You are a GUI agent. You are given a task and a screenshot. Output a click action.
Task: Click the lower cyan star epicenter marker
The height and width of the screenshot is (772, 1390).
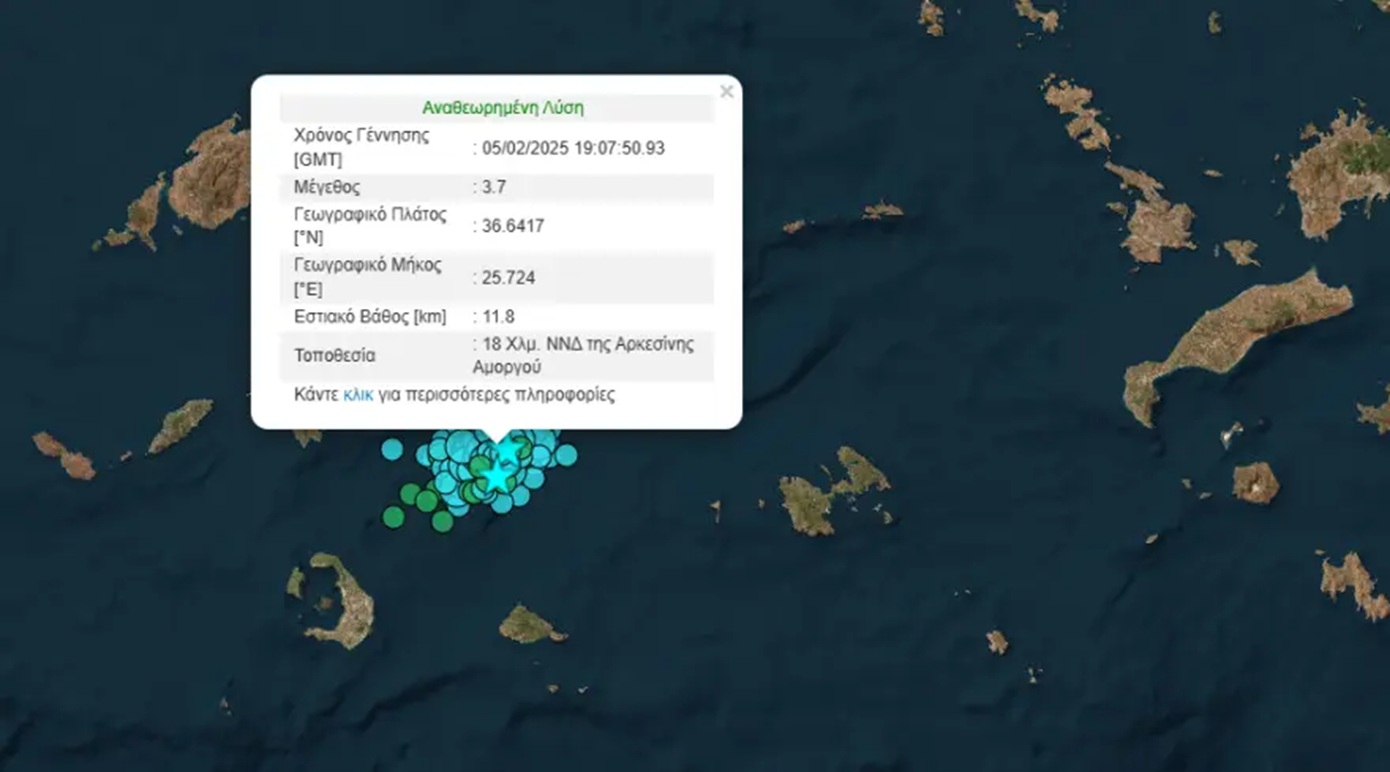[496, 476]
